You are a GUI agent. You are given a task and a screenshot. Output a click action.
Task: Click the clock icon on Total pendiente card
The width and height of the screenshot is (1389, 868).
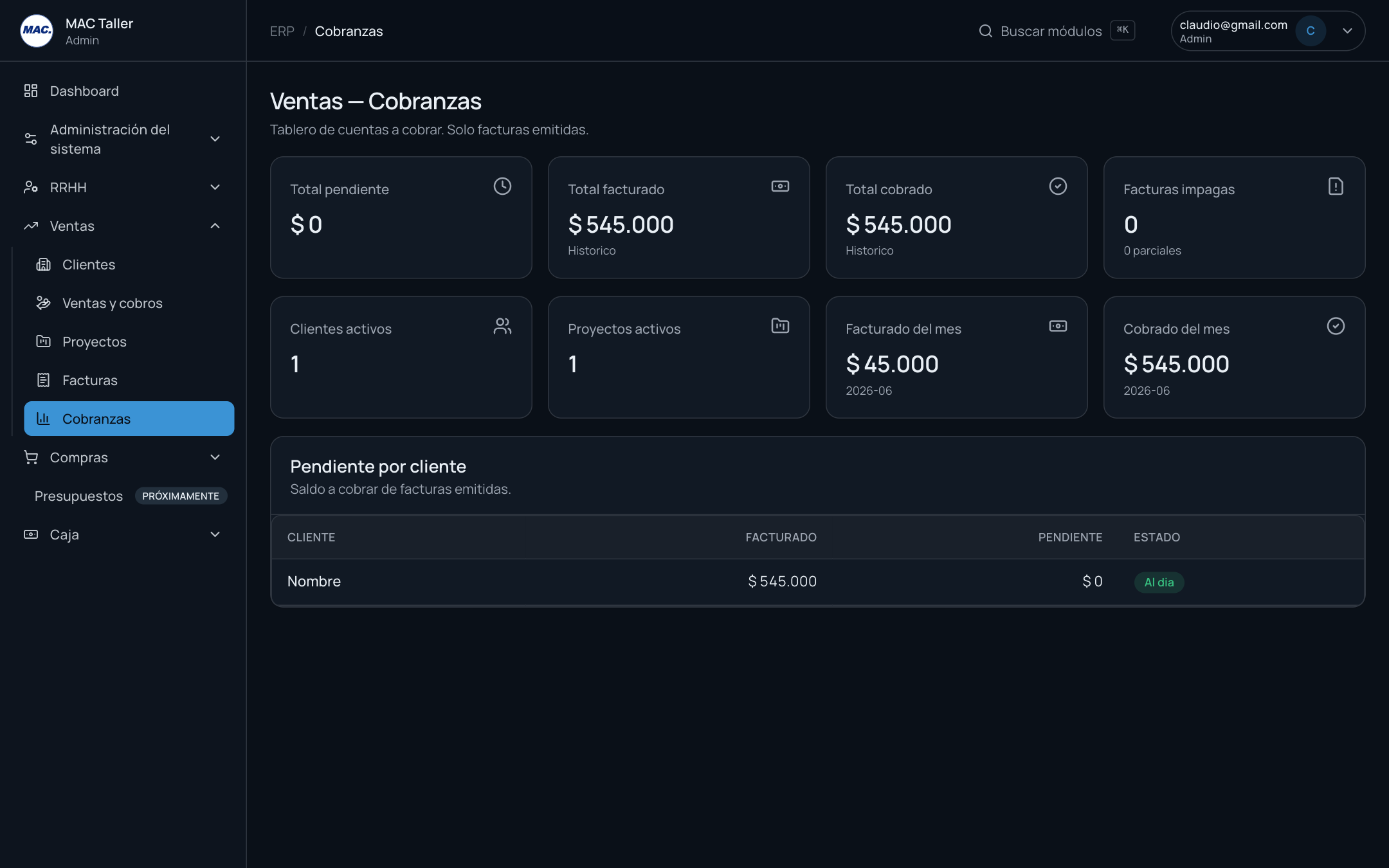[x=502, y=186]
